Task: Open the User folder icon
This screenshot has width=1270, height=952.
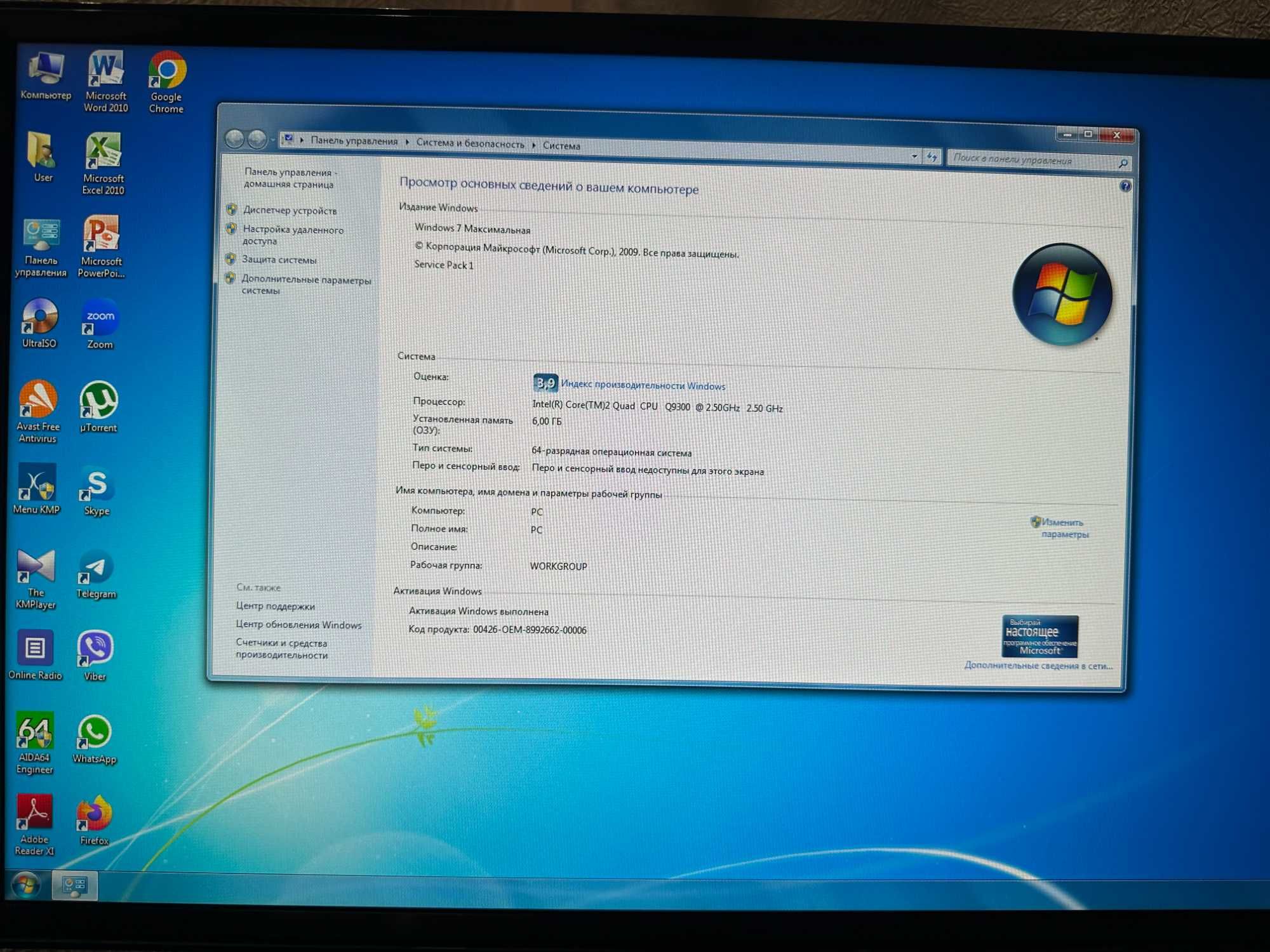Action: (43, 157)
